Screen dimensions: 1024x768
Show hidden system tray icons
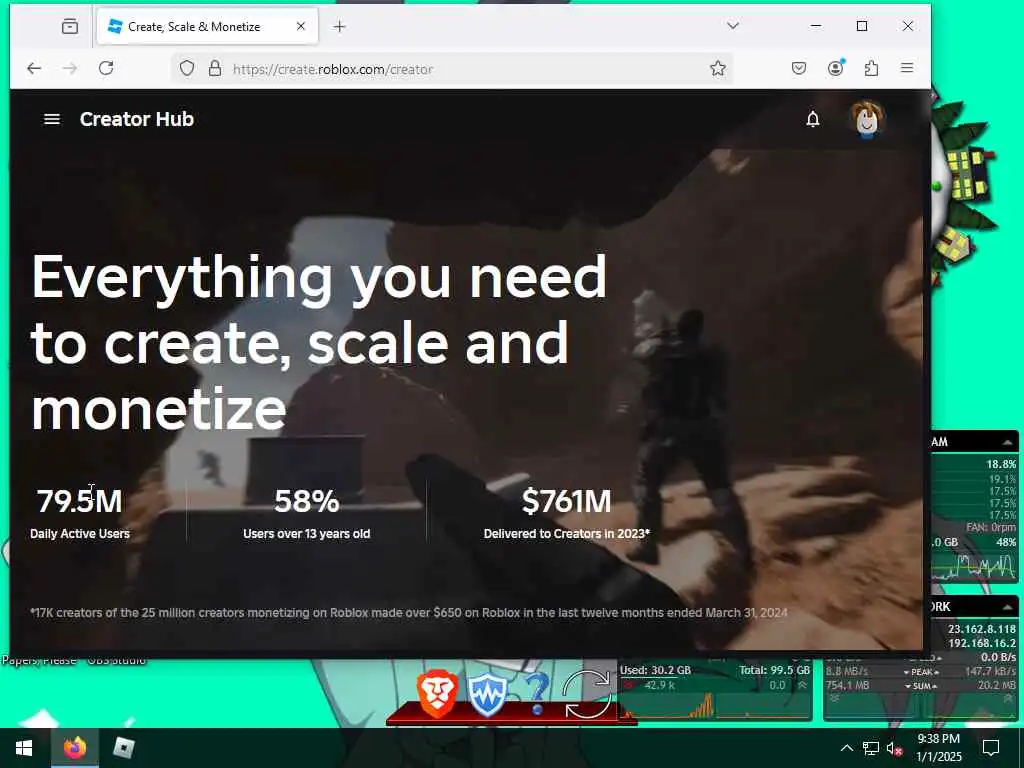[x=846, y=748]
